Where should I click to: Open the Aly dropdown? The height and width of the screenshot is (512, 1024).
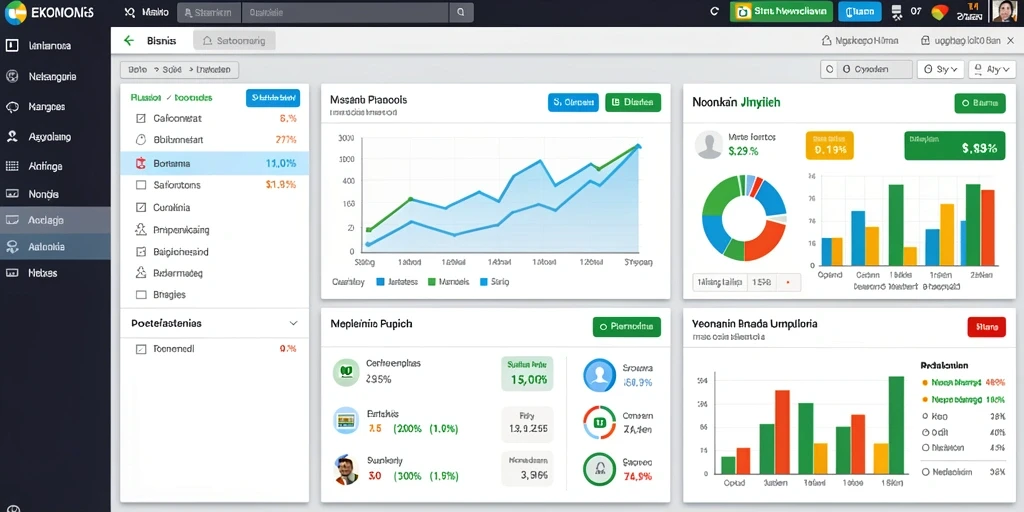[992, 69]
